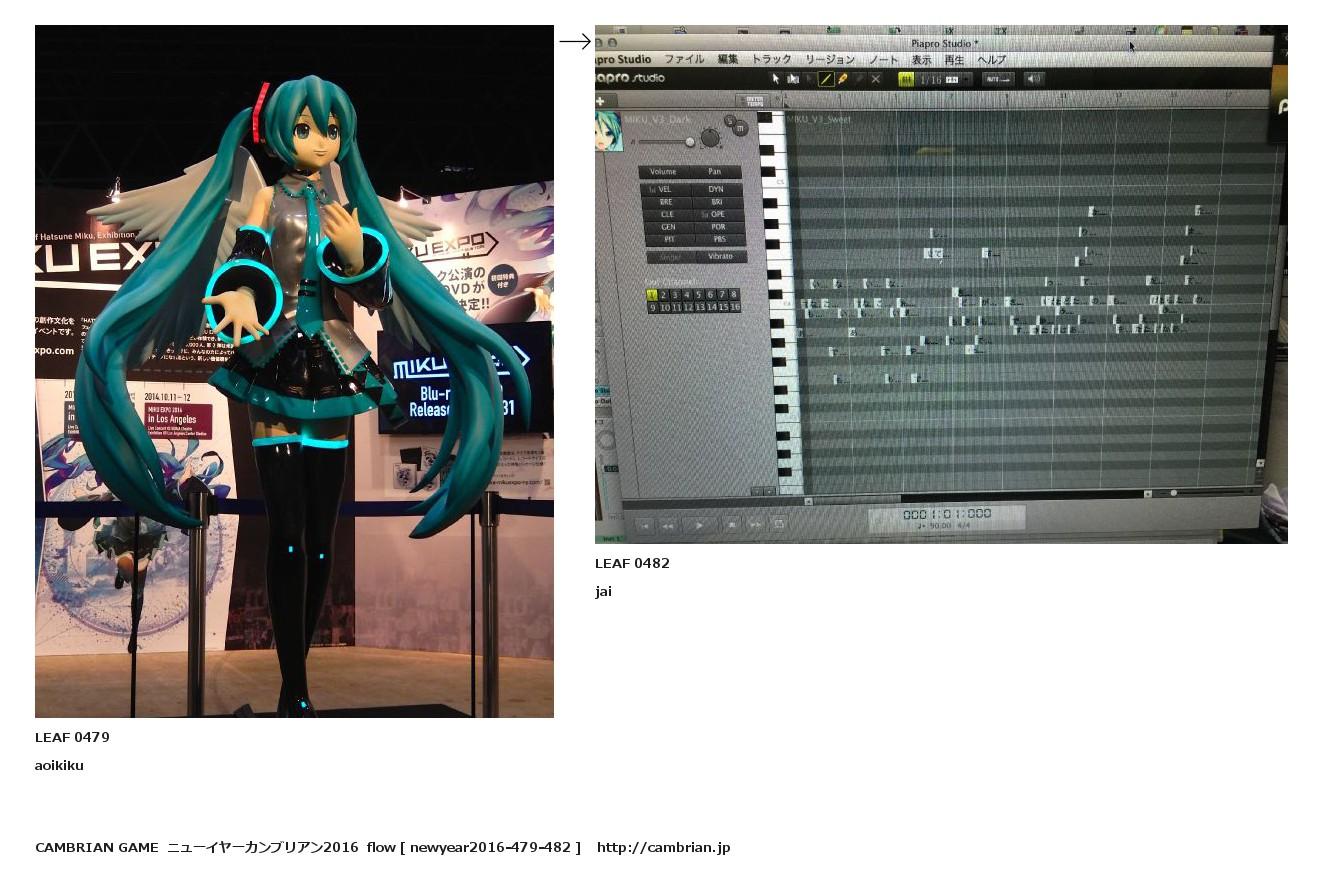The image size is (1323, 872).
Task: Click the X delete tool
Action: [876, 79]
